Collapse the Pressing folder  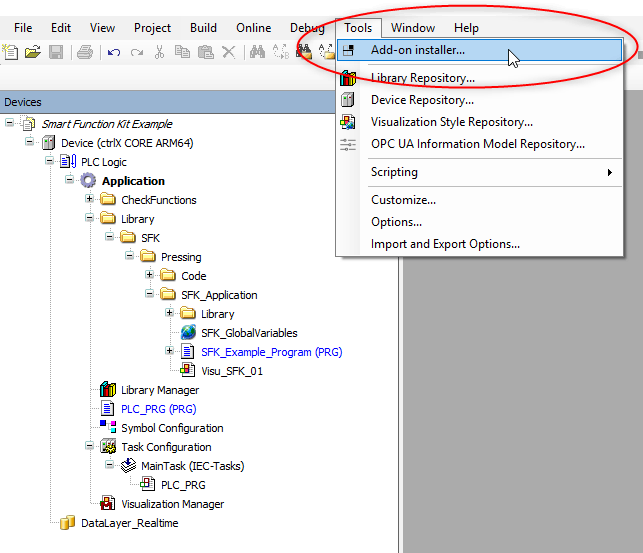coord(129,256)
